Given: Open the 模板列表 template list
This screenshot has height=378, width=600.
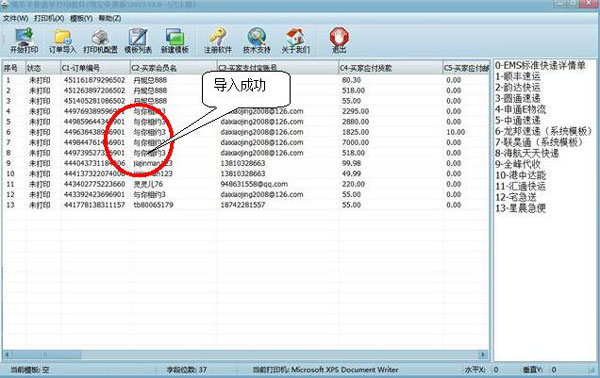Looking at the screenshot, I should 138,41.
